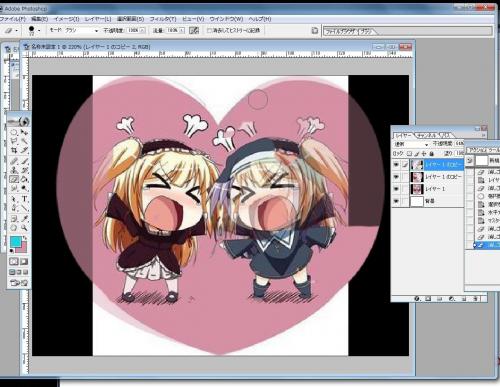Switch to the Channels tab

coord(427,135)
